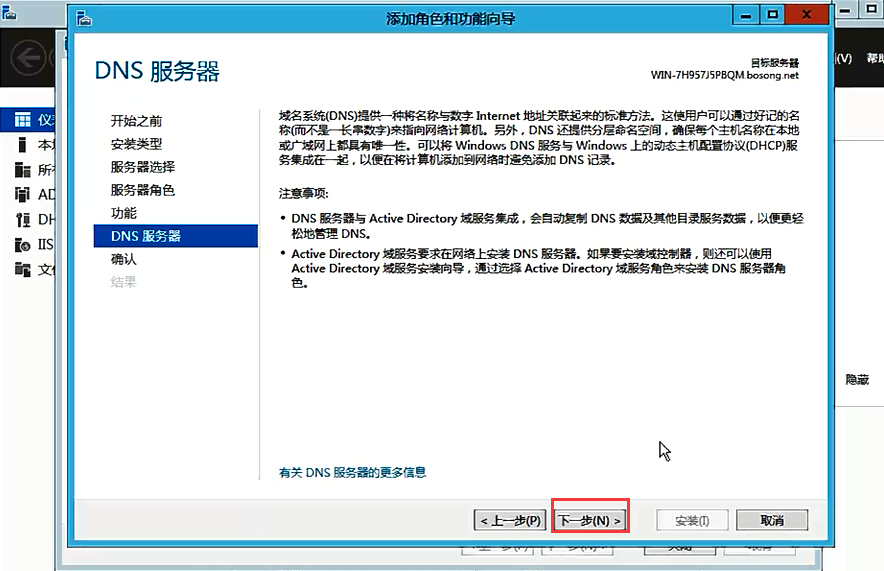Image resolution: width=884 pixels, height=571 pixels.
Task: Select highlighted DNS 服务器 step
Action: coord(175,236)
